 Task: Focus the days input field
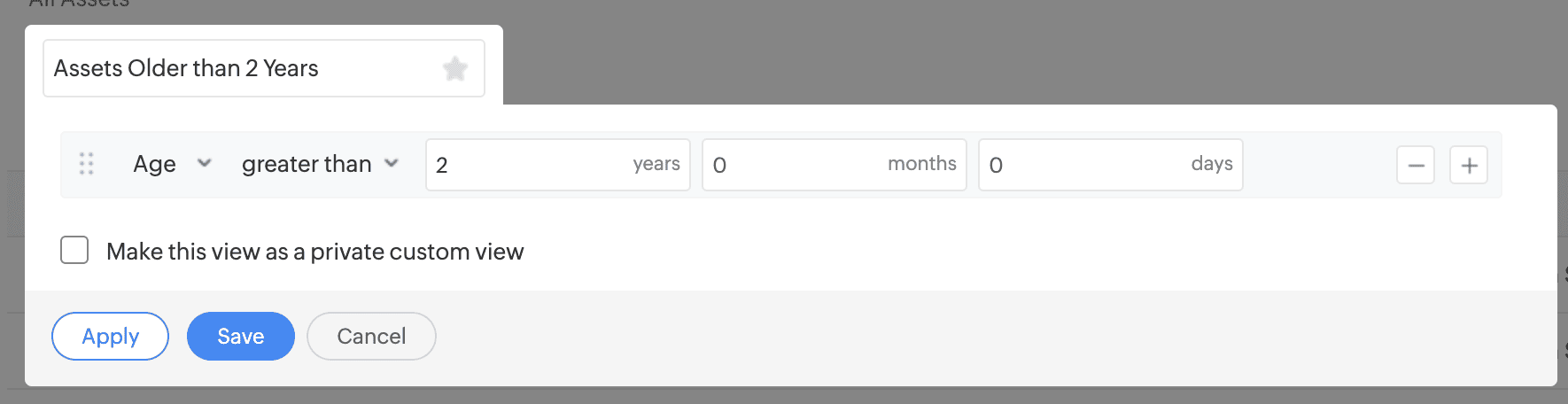coord(1081,165)
